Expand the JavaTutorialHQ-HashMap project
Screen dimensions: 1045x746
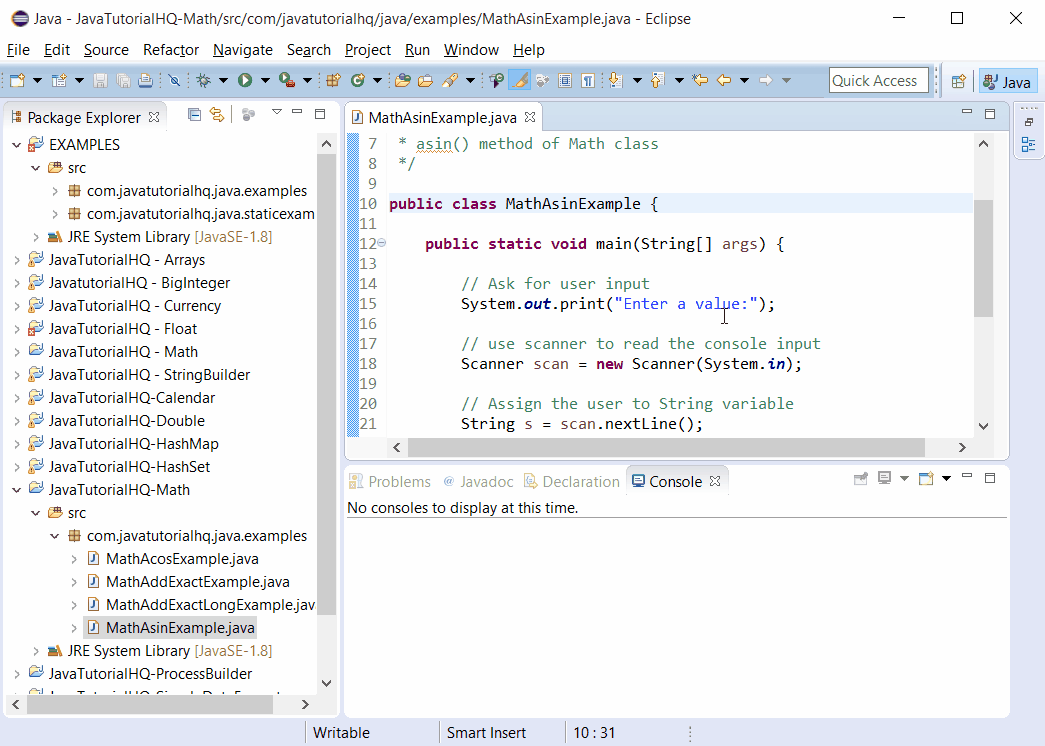click(x=17, y=444)
